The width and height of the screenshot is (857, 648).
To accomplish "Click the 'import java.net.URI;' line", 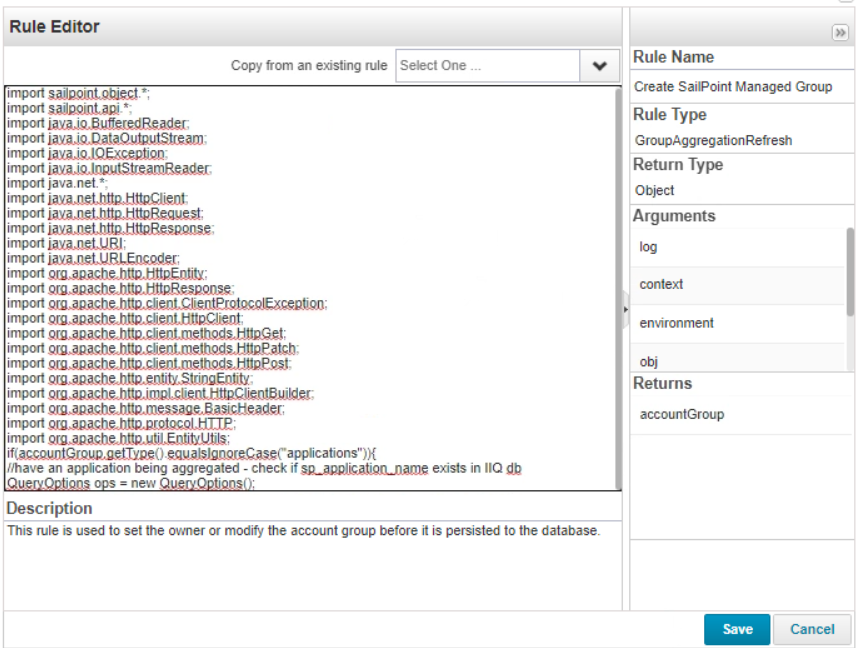I will tap(66, 244).
